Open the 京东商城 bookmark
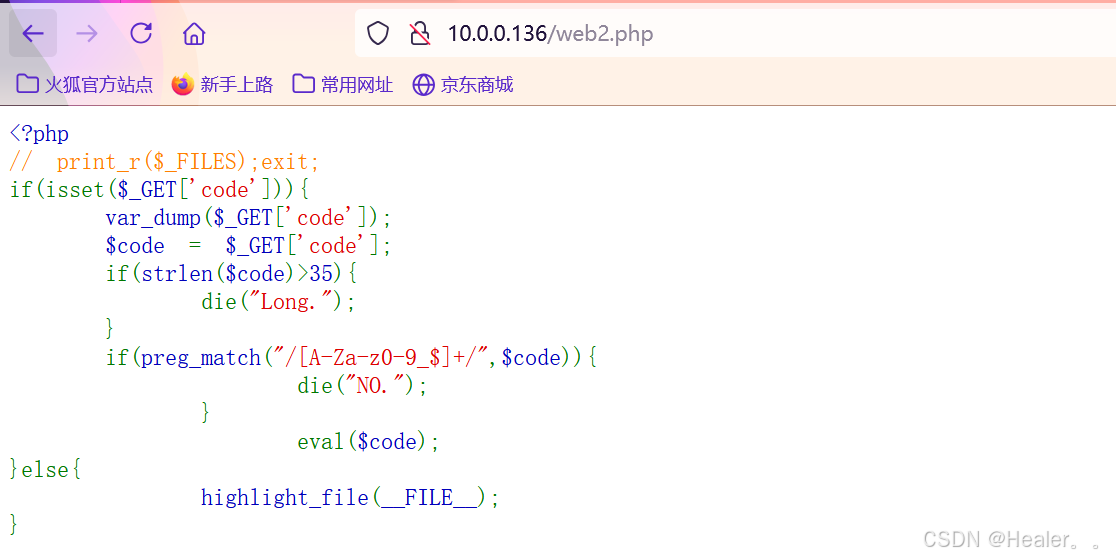Viewport: 1116px width, 559px height. 463,85
